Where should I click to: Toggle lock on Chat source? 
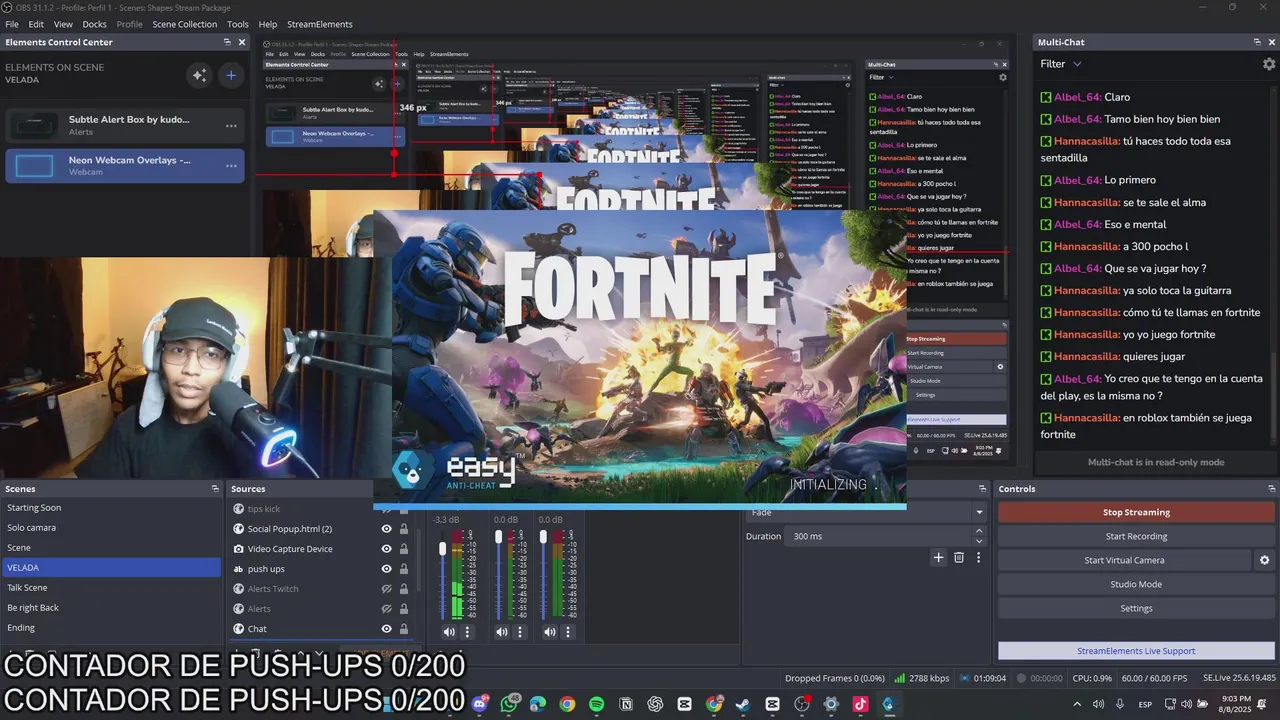[x=404, y=629]
